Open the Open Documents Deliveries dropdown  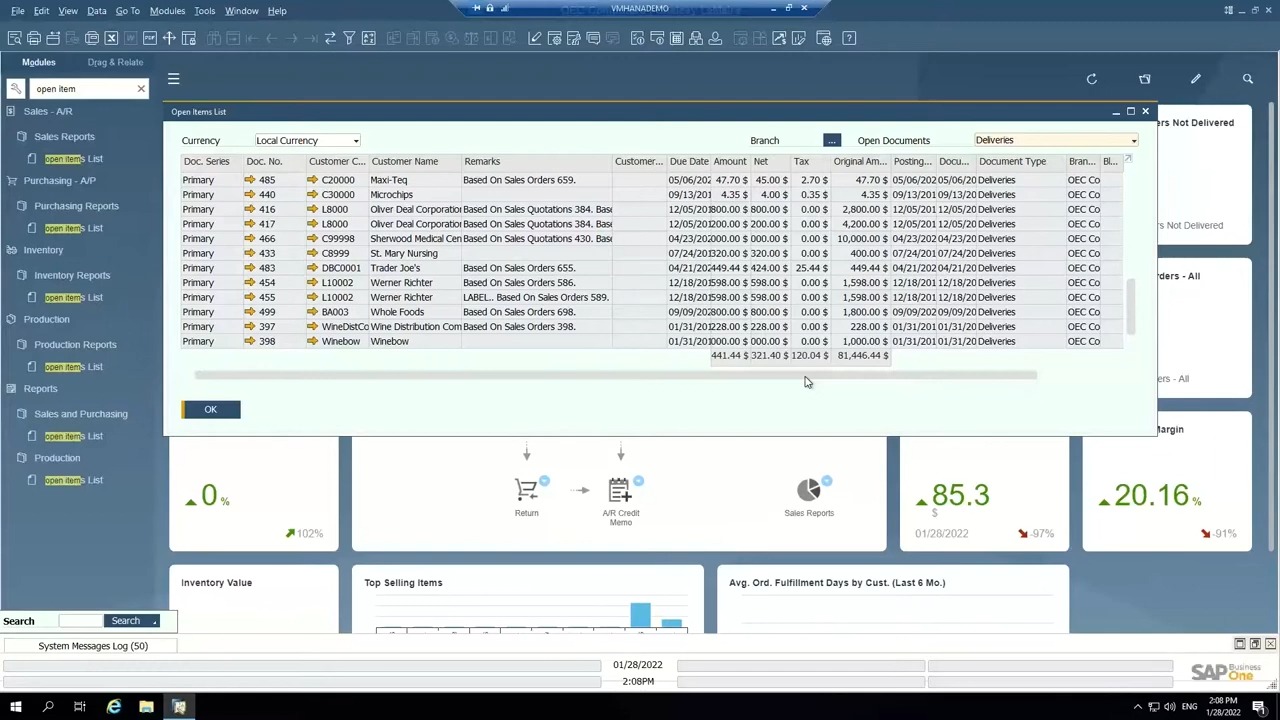click(x=1056, y=141)
